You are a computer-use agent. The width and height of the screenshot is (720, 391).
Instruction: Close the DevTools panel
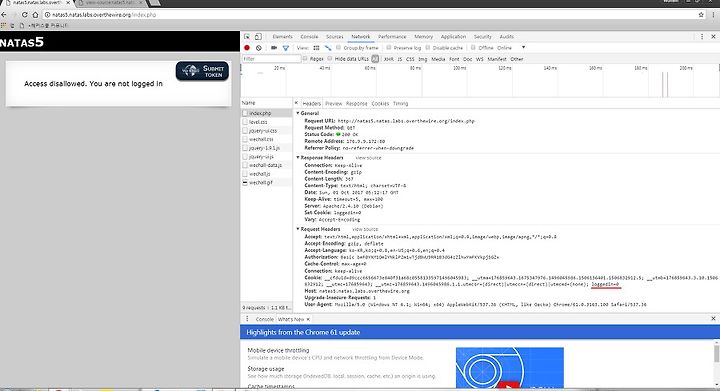pos(713,37)
